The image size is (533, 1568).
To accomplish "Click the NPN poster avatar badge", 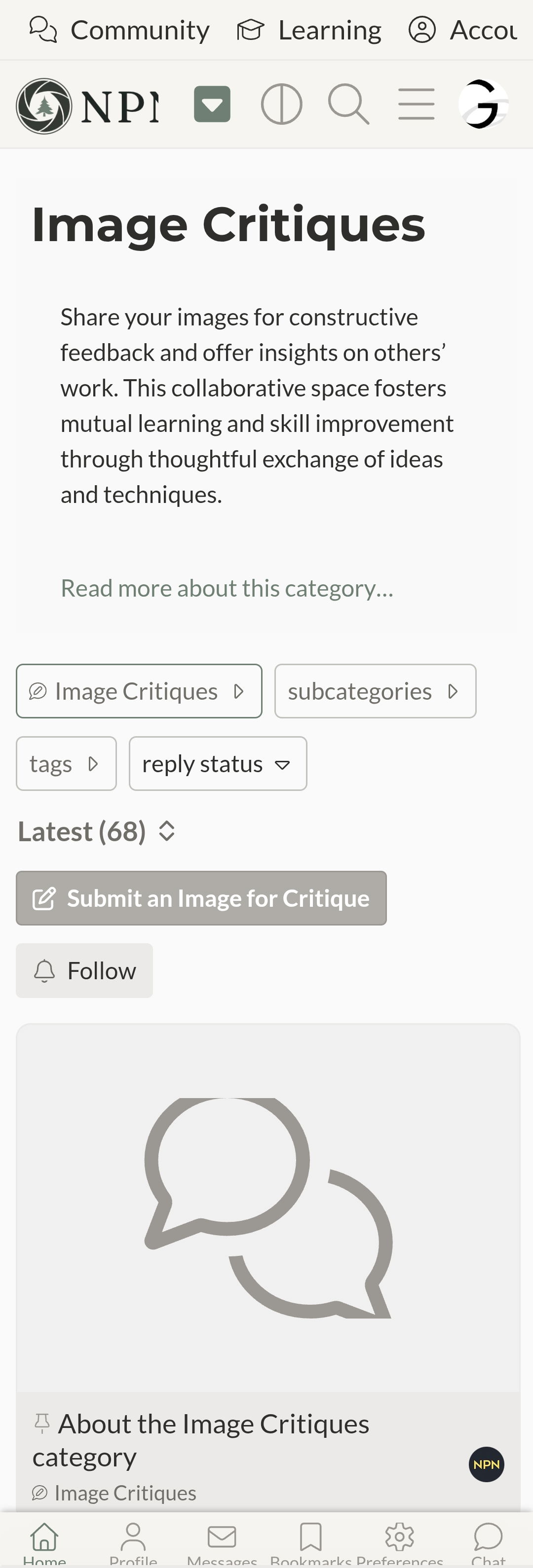I will (486, 1464).
